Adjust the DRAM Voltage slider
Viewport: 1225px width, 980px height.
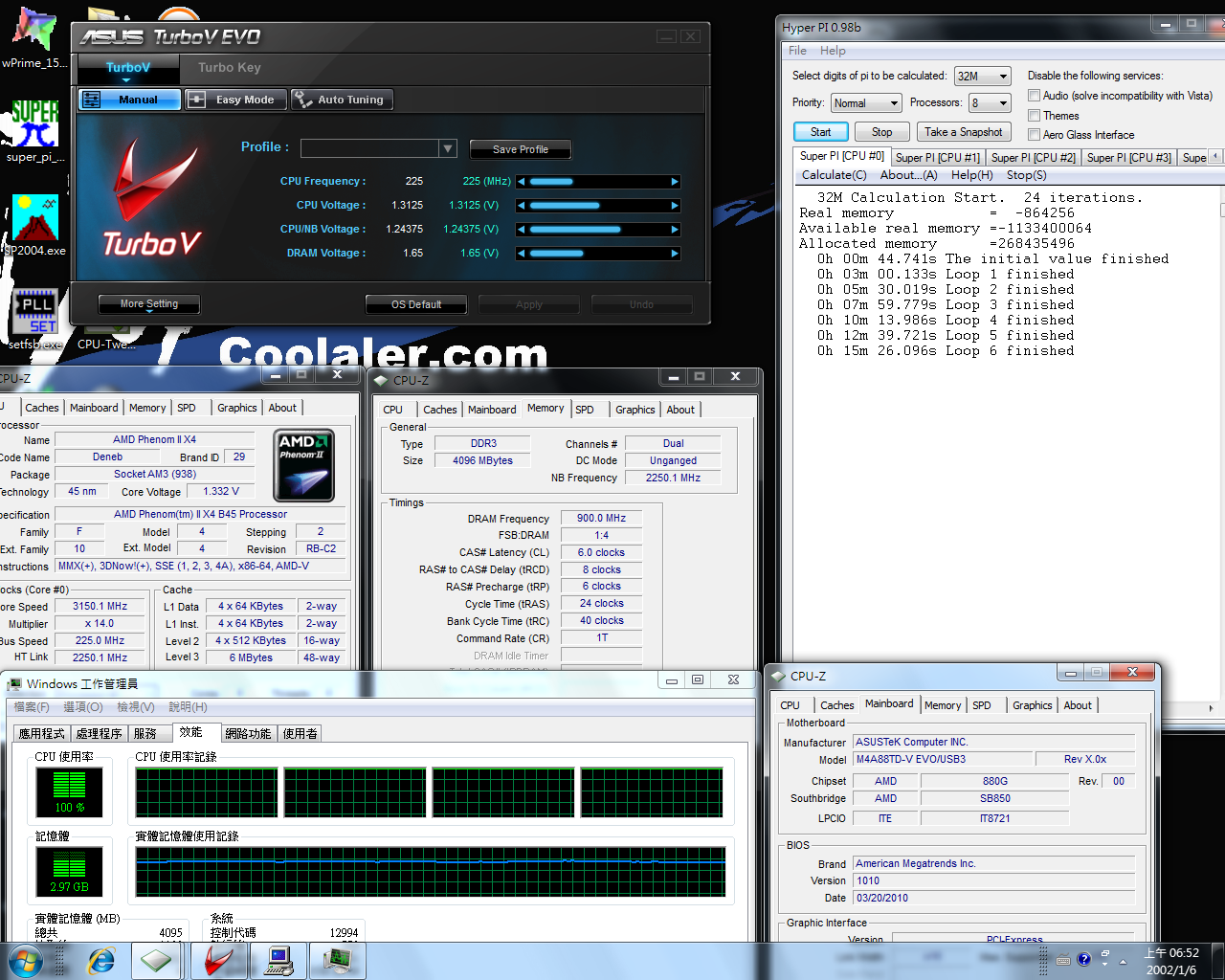(598, 254)
